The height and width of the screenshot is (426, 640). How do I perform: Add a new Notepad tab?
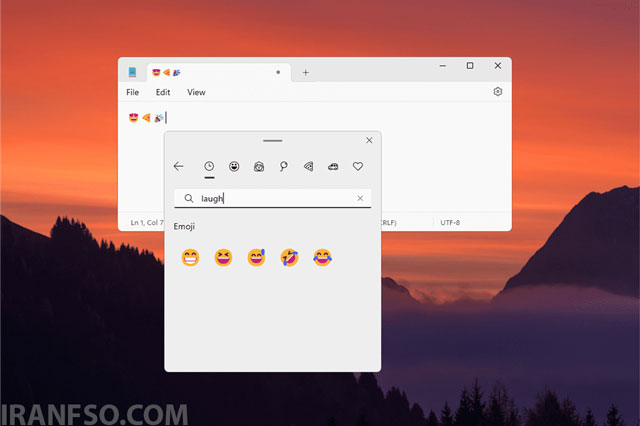305,73
